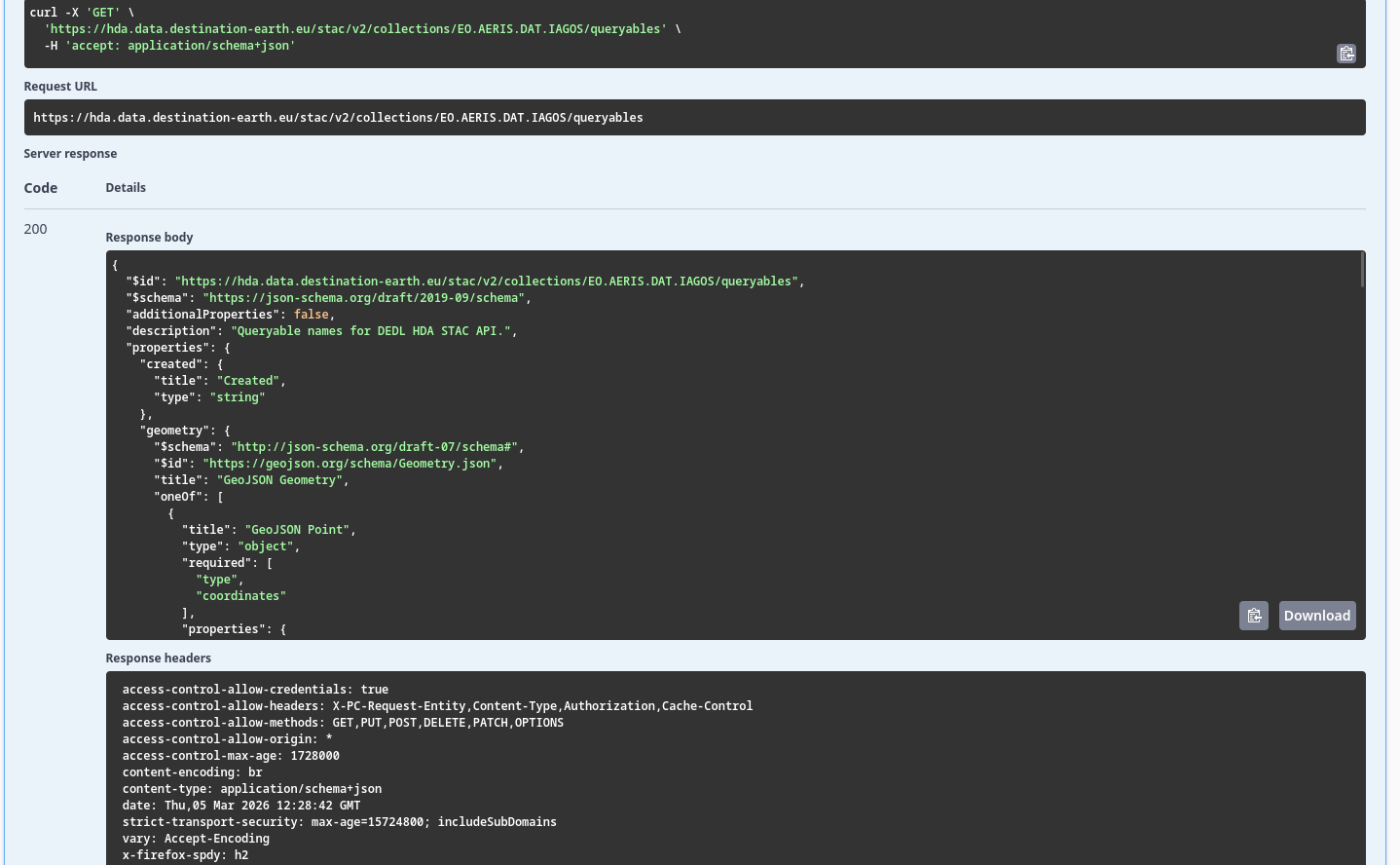The height and width of the screenshot is (865, 1400).
Task: Click the content-type header line in response headers
Action: click(251, 788)
